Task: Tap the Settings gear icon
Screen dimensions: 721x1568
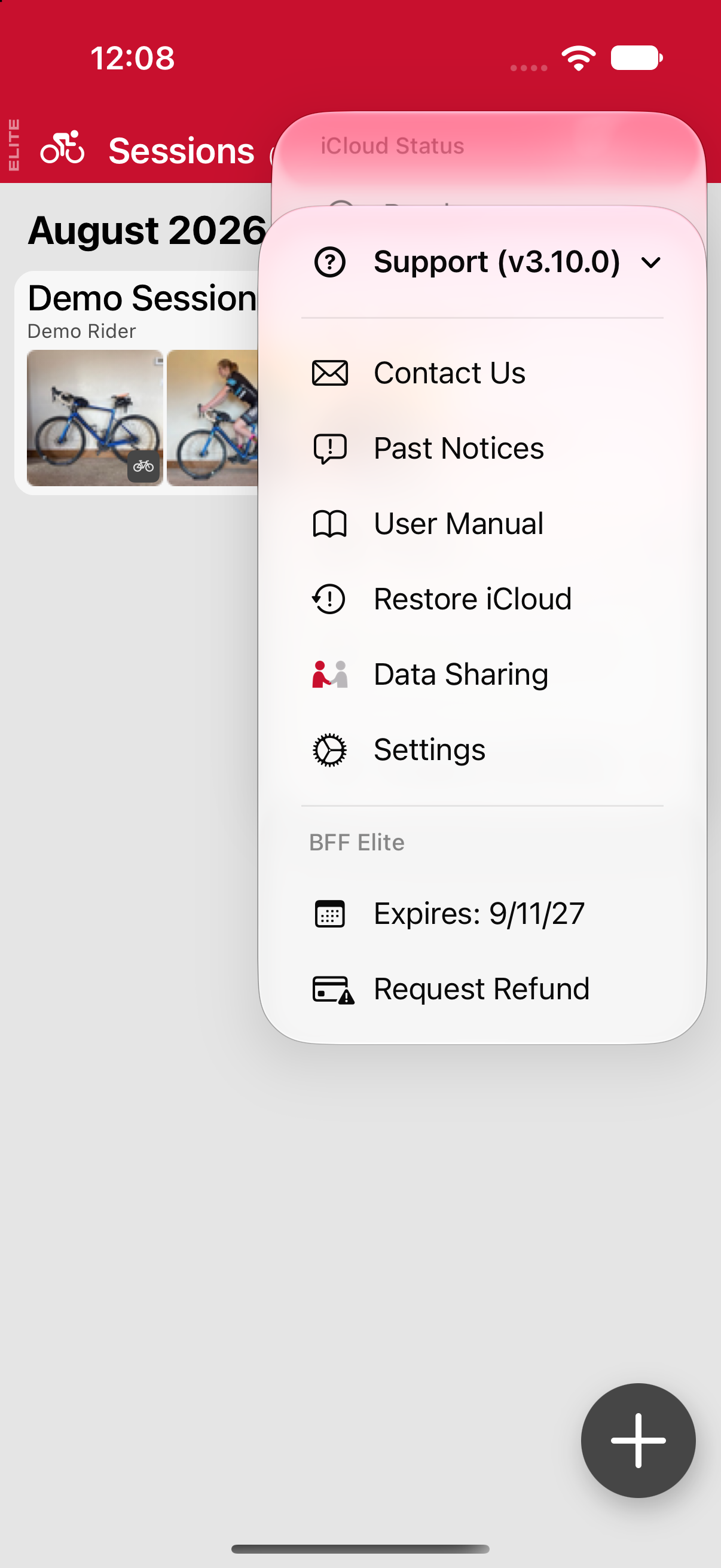Action: [x=330, y=750]
